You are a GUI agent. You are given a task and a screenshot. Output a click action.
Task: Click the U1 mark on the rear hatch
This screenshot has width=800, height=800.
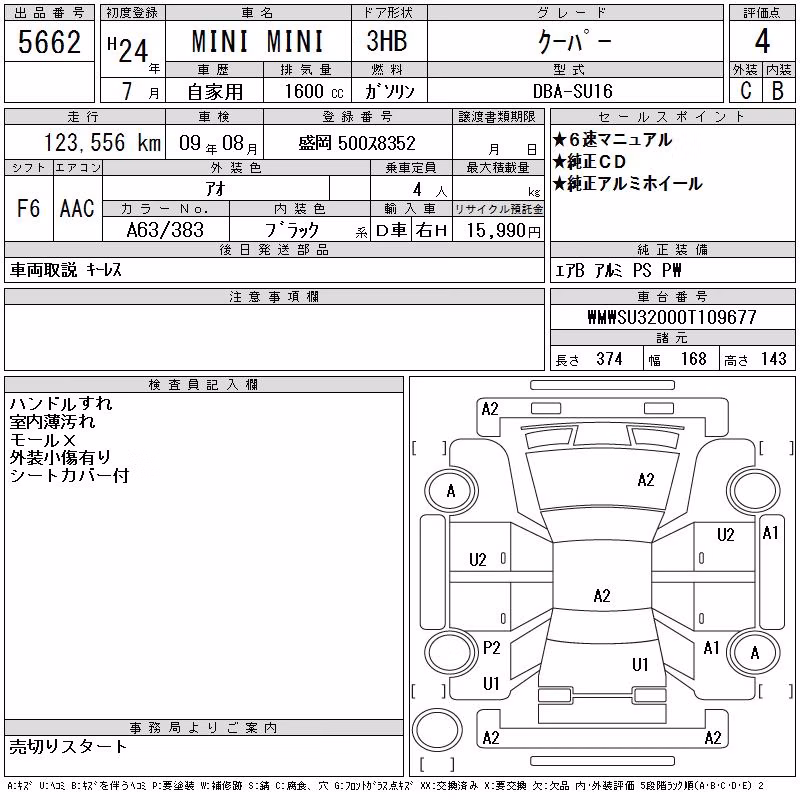[640, 664]
